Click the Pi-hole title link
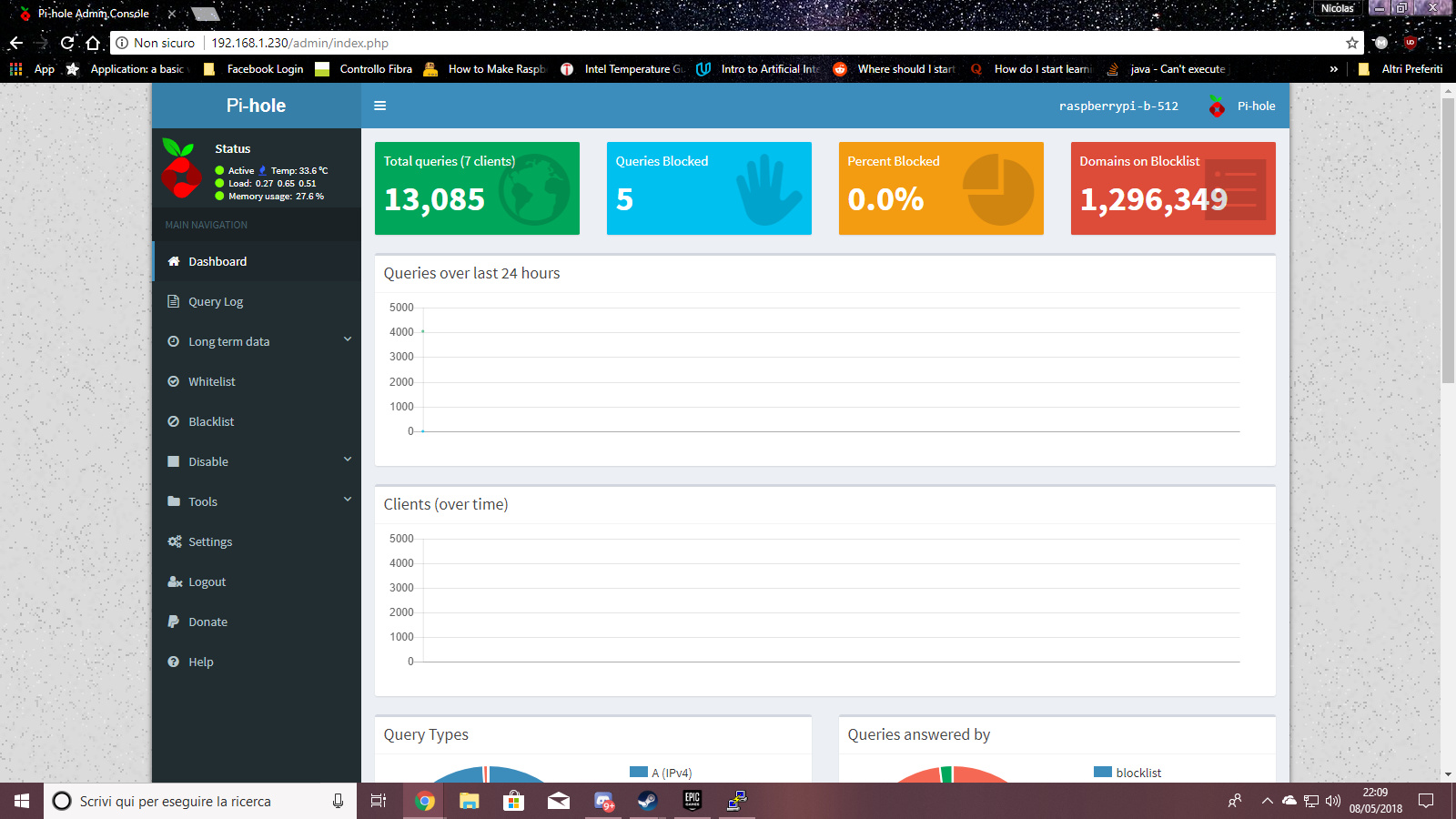Screen dimensions: 1456x819 (x=257, y=106)
